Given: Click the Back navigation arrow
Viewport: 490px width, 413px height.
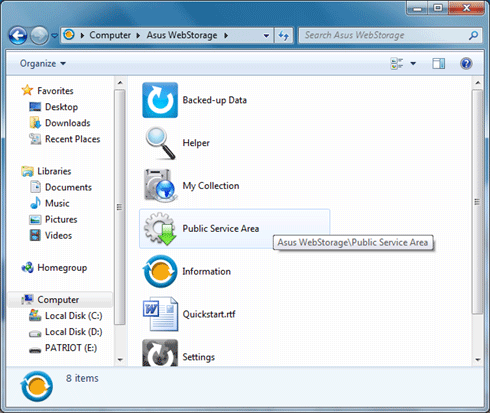Looking at the screenshot, I should click(18, 35).
